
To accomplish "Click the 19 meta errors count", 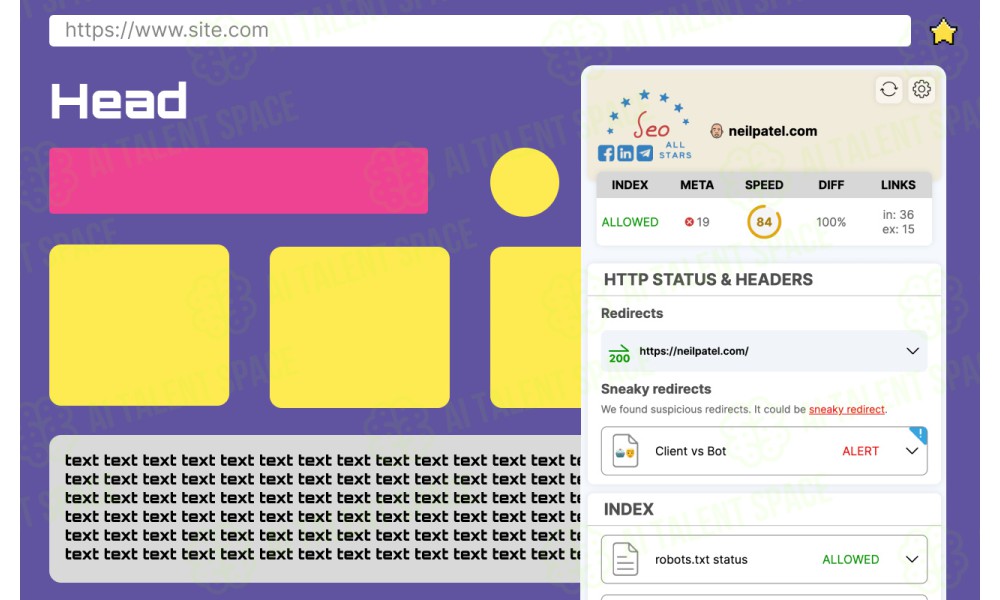I will click(x=703, y=222).
